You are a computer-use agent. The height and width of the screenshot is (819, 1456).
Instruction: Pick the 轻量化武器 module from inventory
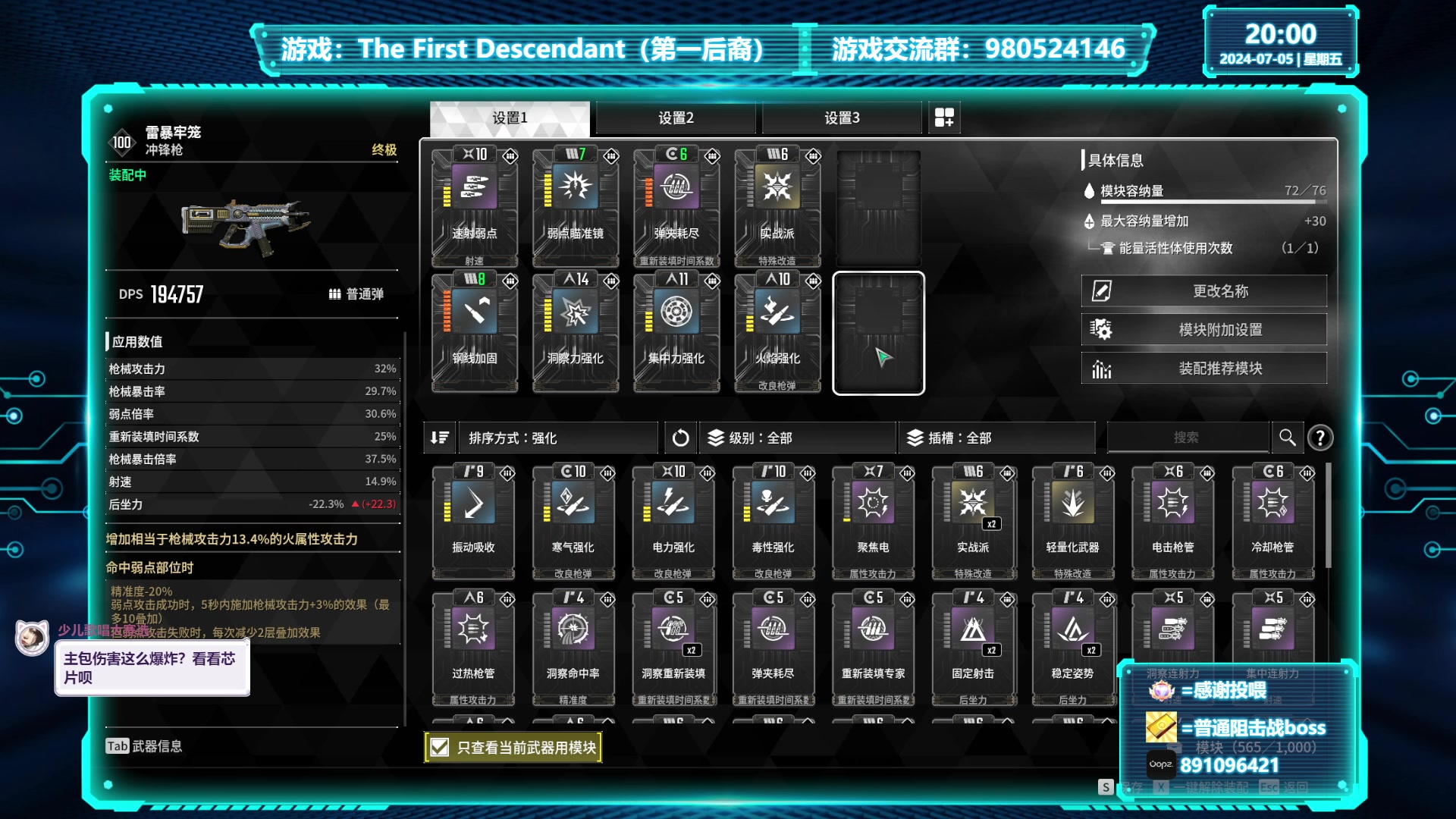click(1073, 522)
